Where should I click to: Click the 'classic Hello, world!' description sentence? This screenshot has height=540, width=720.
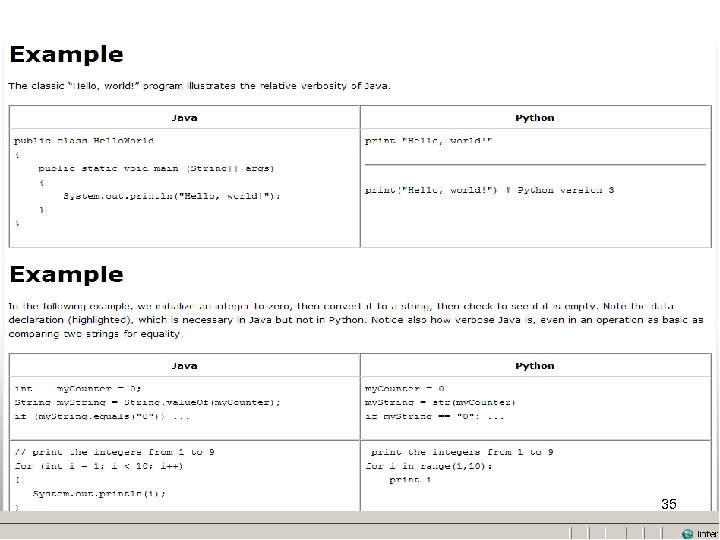(200, 86)
